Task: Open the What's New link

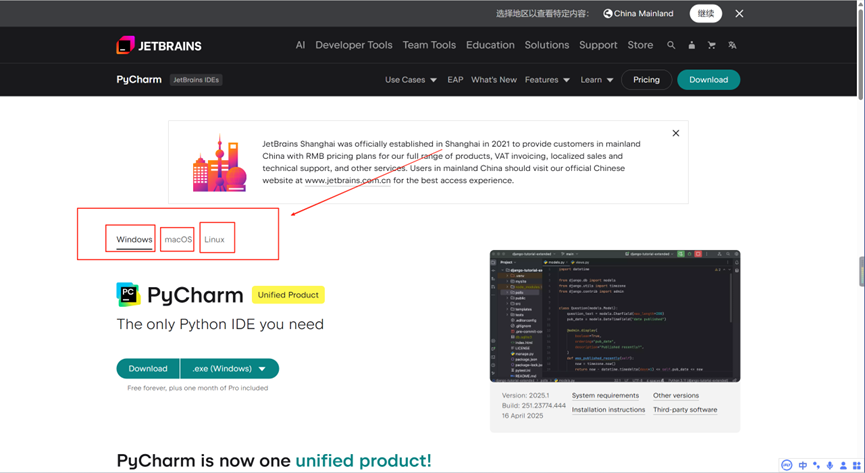Action: 494,80
